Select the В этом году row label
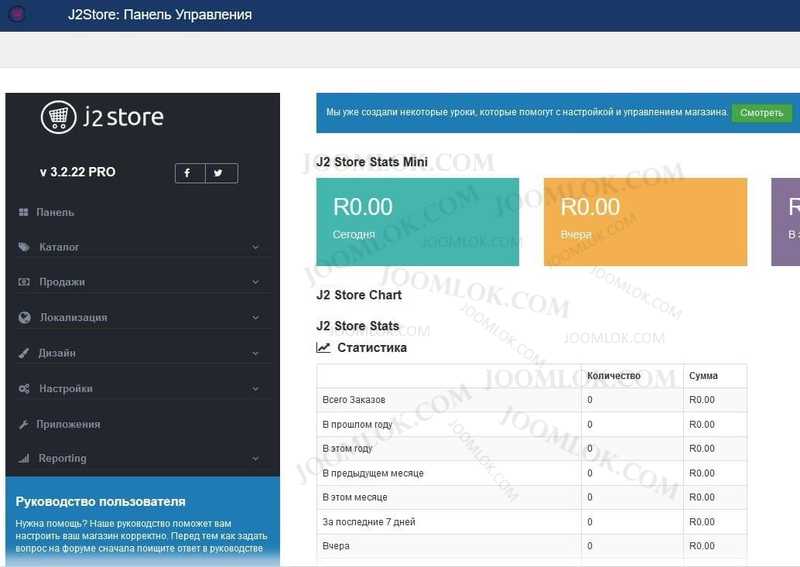This screenshot has height=567, width=800. point(347,449)
